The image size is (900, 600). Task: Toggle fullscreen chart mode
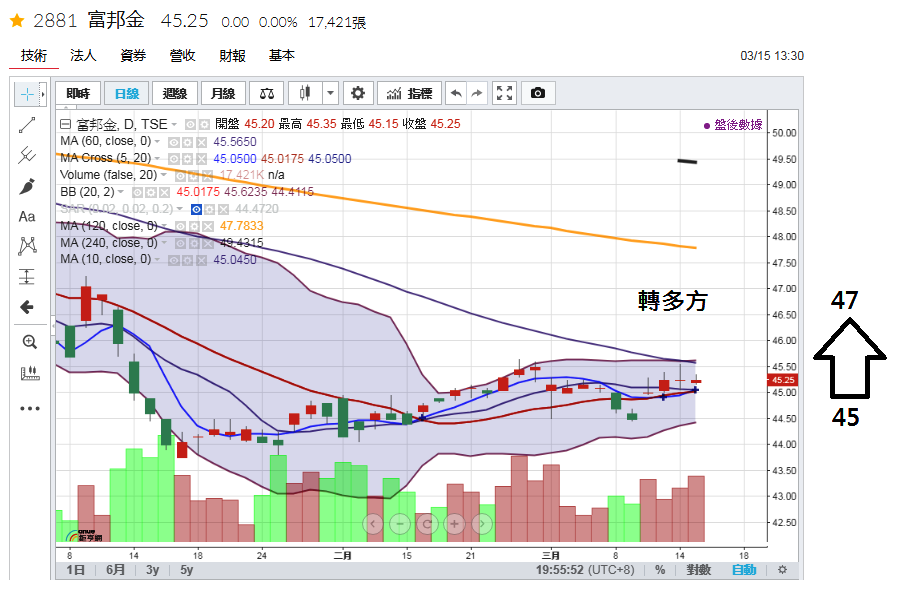[505, 93]
